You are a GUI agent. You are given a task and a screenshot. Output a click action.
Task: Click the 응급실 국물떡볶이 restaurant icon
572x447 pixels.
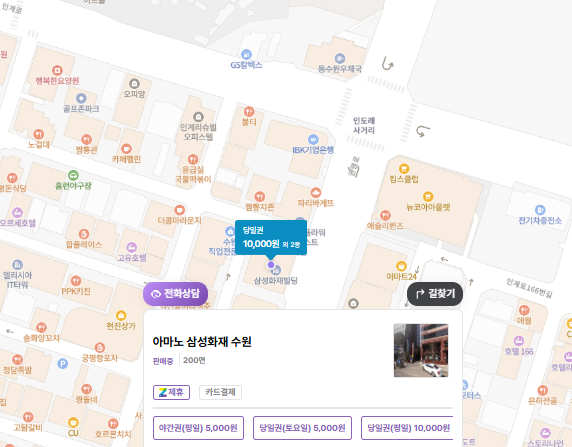point(193,159)
